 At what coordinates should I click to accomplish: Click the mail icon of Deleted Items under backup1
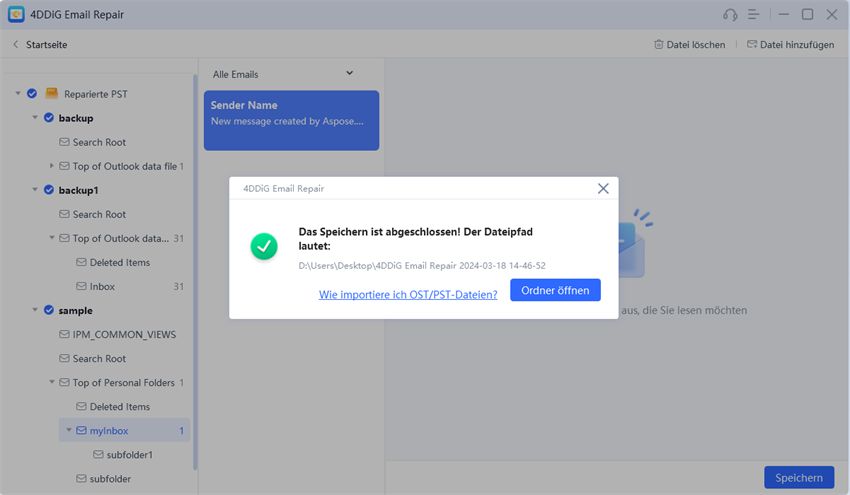pyautogui.click(x=81, y=262)
